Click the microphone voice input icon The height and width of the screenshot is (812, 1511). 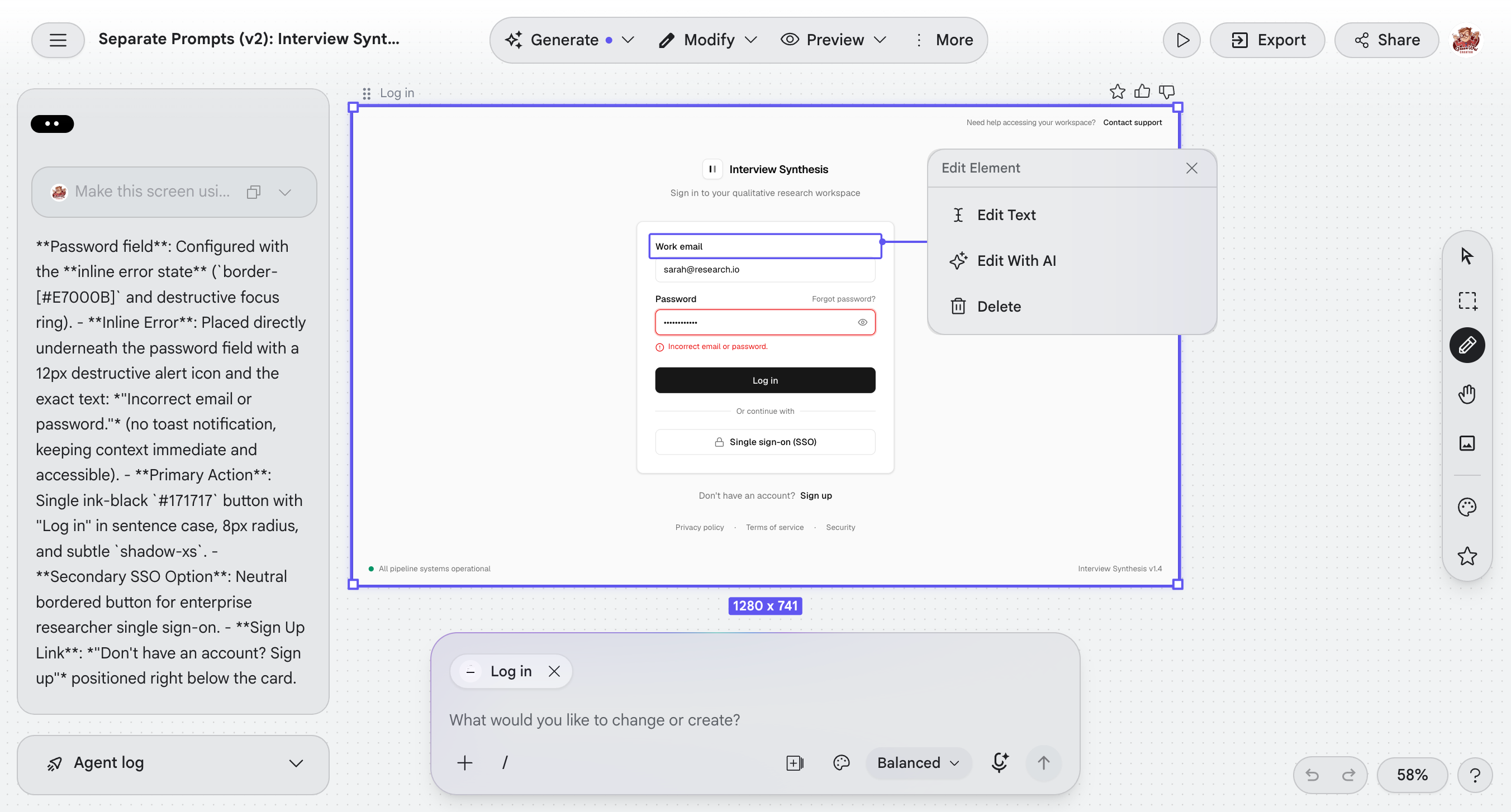pyautogui.click(x=1000, y=763)
